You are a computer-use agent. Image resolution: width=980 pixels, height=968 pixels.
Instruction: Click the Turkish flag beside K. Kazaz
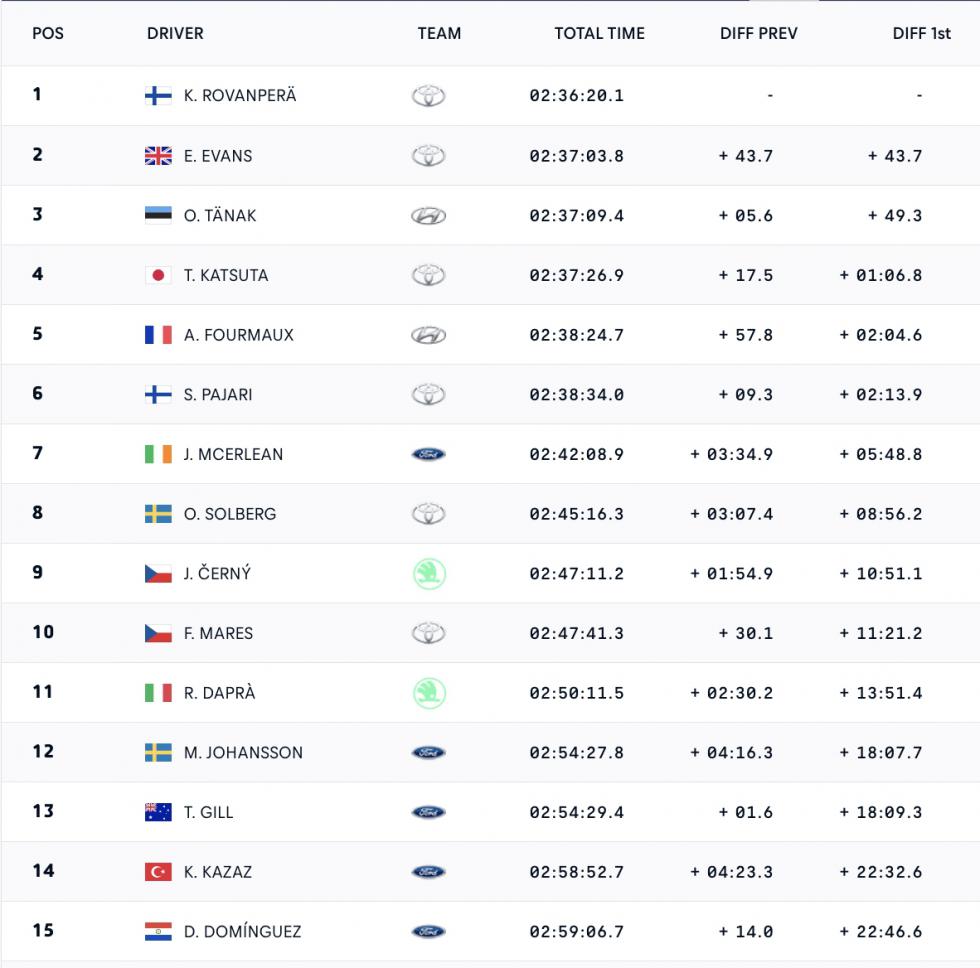coord(158,872)
